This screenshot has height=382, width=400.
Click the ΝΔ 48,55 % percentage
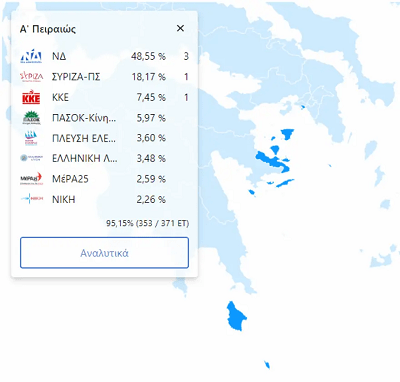pos(148,56)
